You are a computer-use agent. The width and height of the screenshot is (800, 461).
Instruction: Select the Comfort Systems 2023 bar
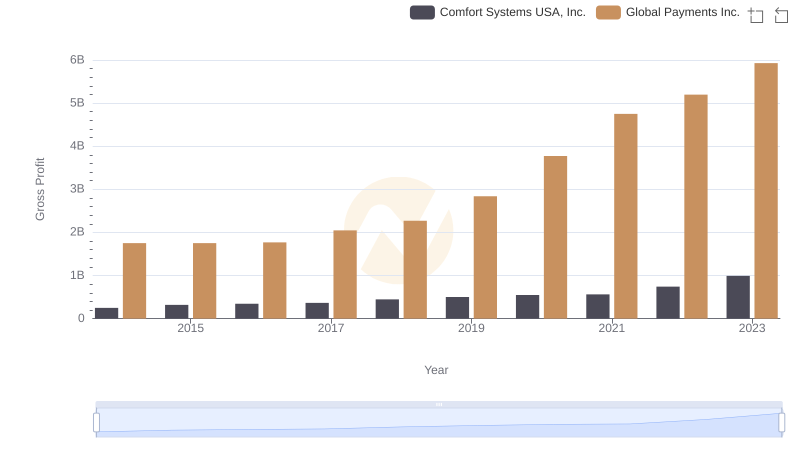738,297
